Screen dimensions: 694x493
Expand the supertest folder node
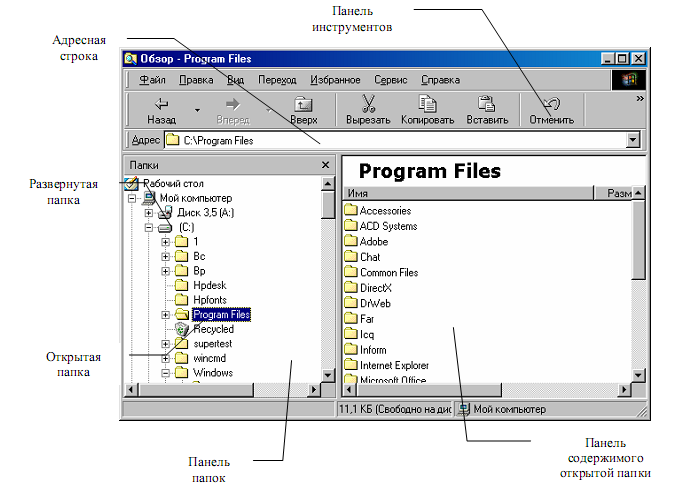coord(165,344)
